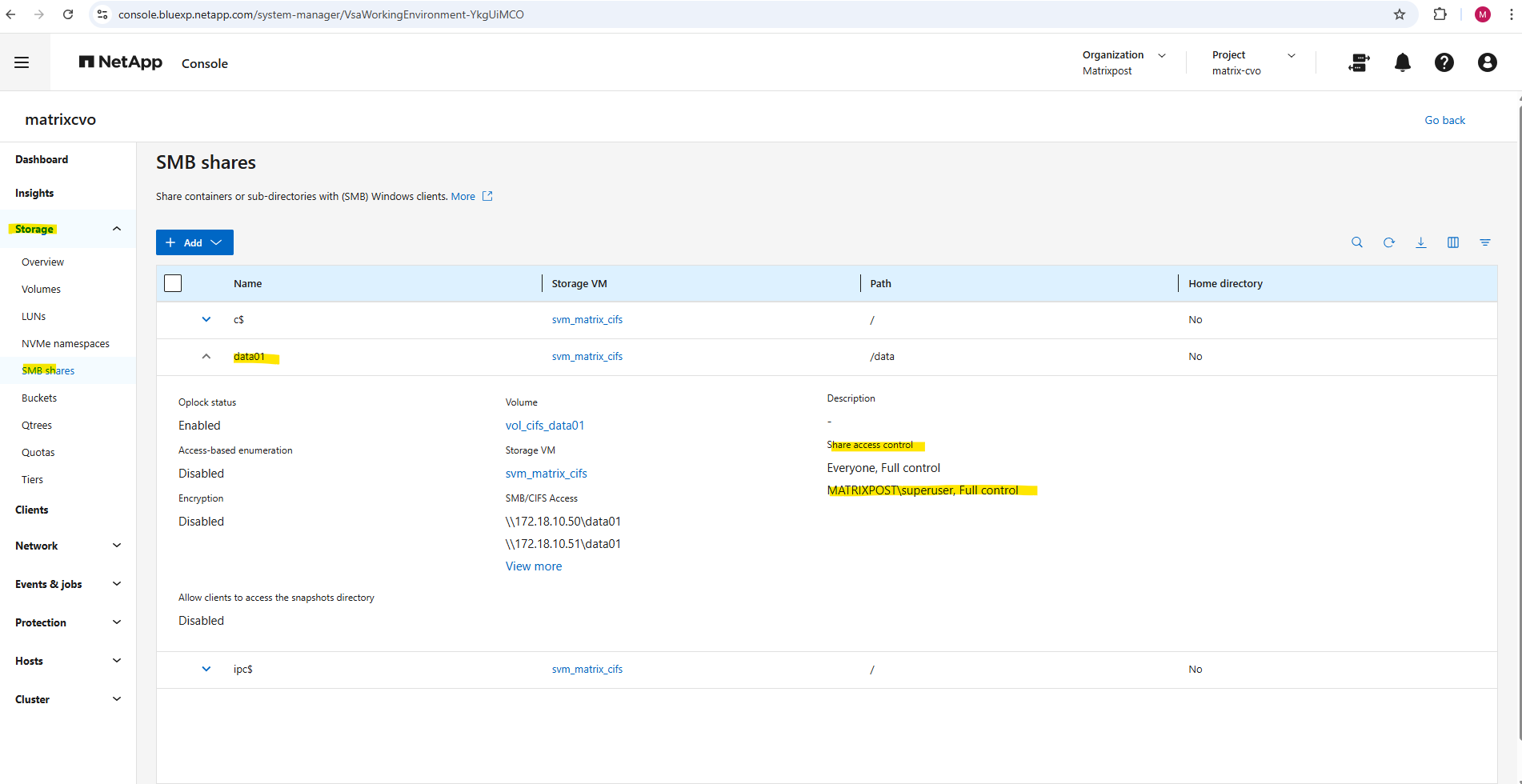The width and height of the screenshot is (1522, 784).
Task: Open the show/hide columns icon
Action: pos(1452,242)
